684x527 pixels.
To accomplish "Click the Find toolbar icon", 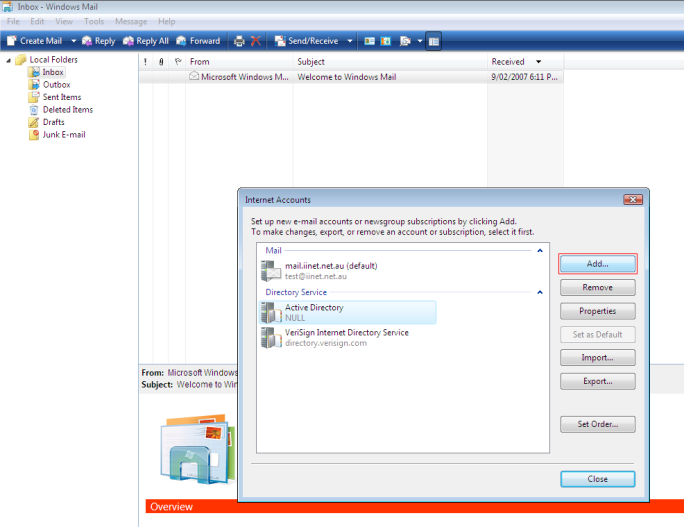I will (405, 41).
